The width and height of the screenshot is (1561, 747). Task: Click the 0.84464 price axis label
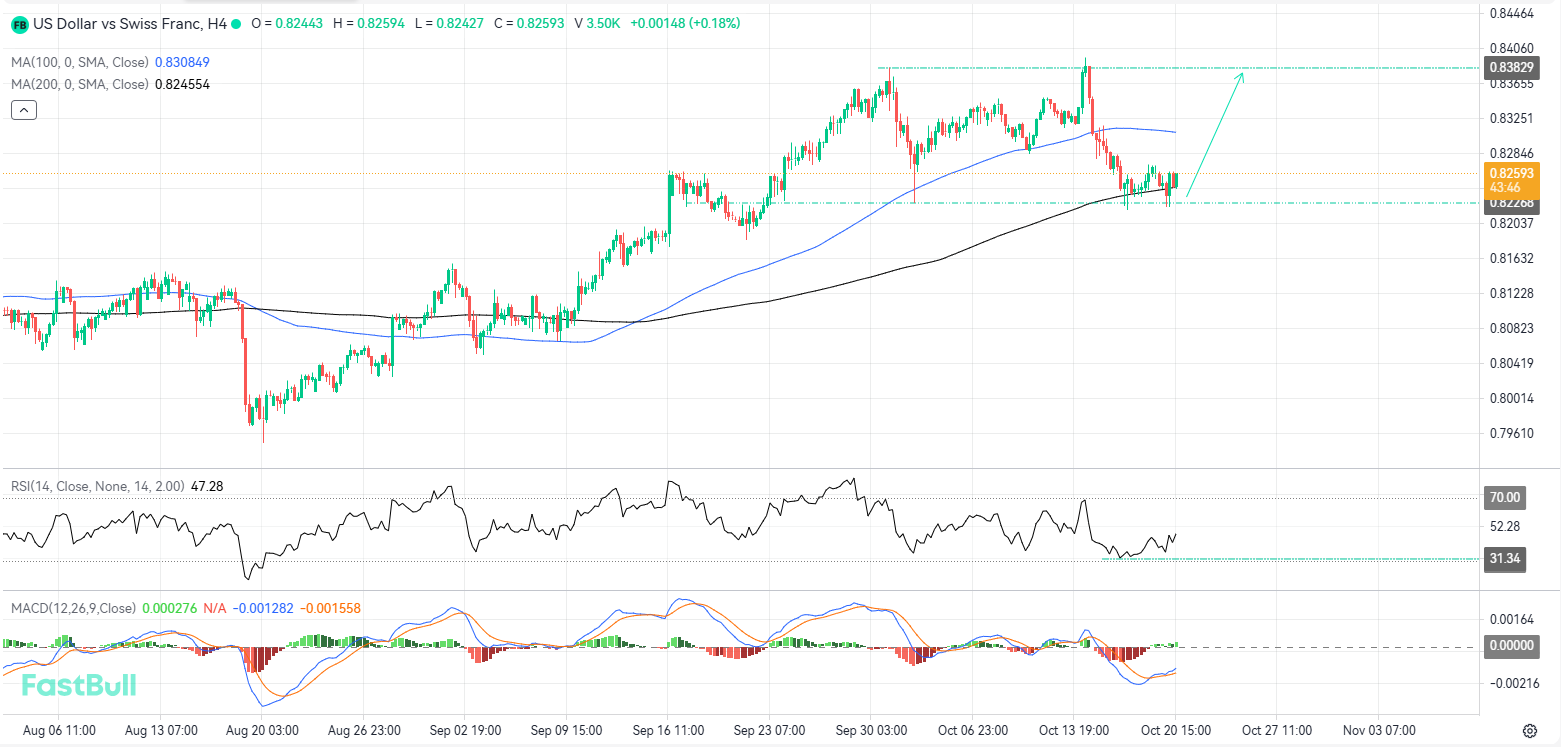point(1511,14)
